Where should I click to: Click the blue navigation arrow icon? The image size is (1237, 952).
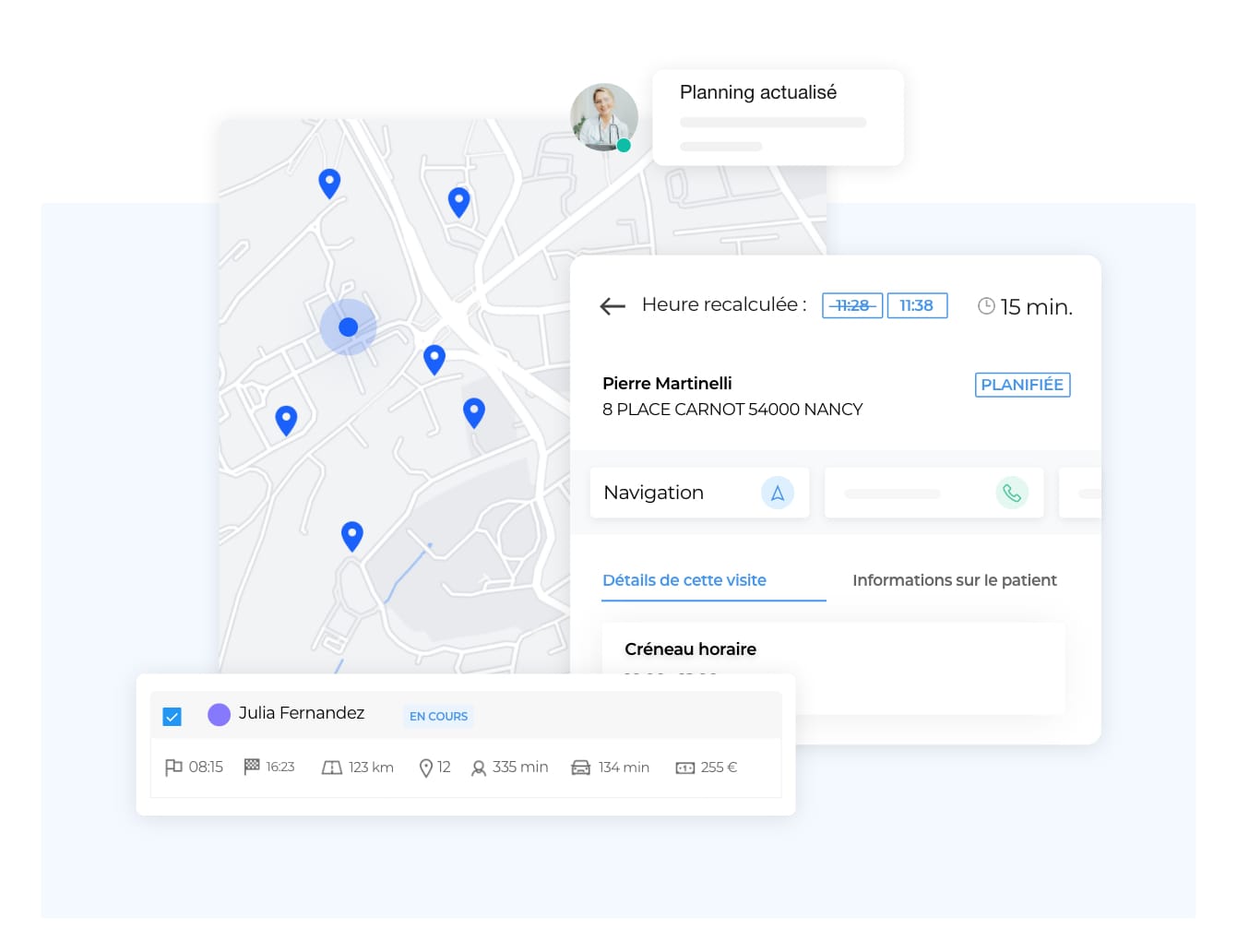pos(778,493)
